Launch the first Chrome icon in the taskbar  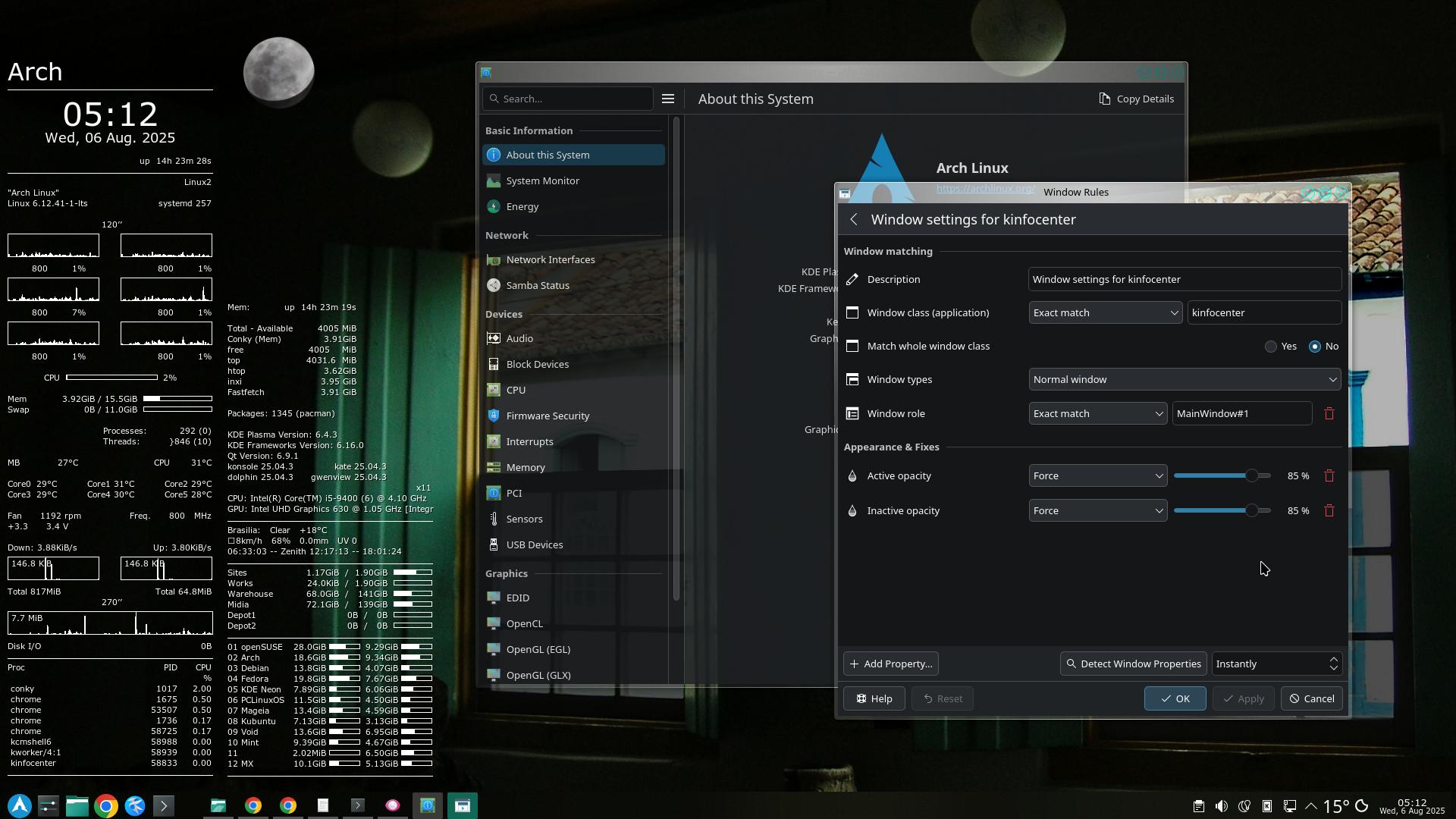106,805
